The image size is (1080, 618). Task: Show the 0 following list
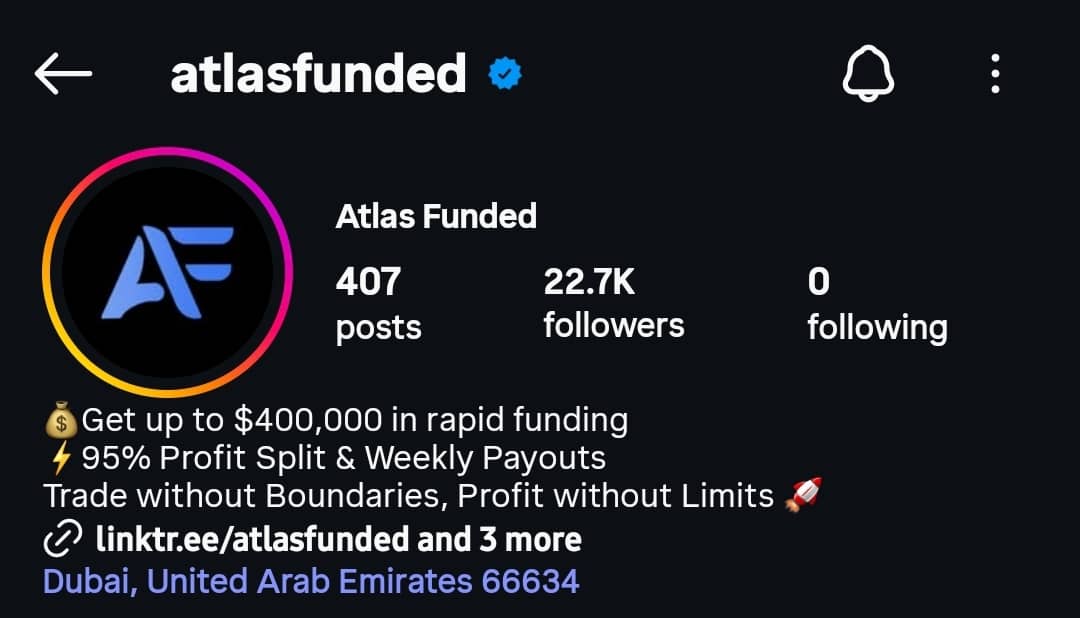pyautogui.click(x=877, y=303)
